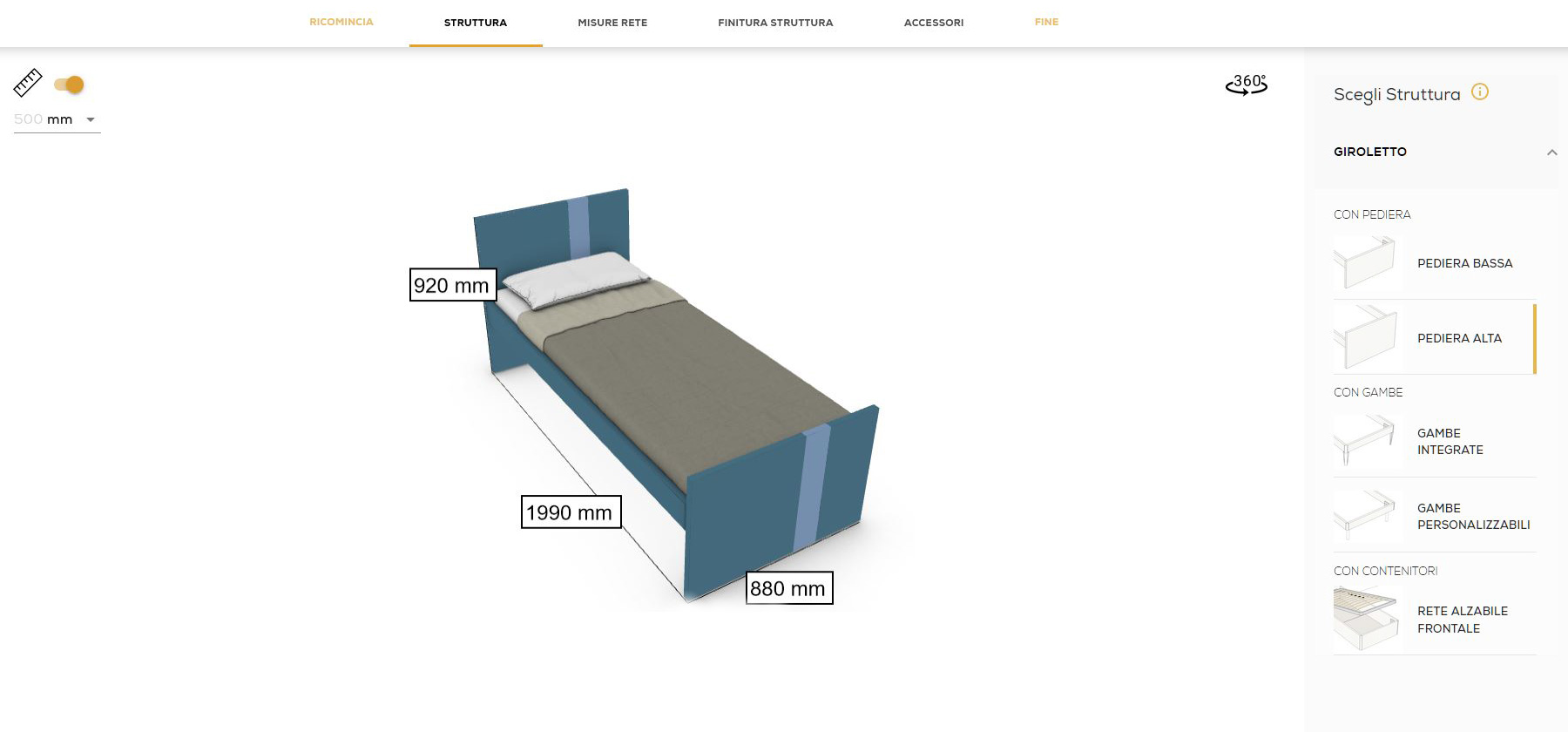Viewport: 1568px width, 732px height.
Task: Choose the GAMBE INTEGRATE option label
Action: pos(1450,441)
